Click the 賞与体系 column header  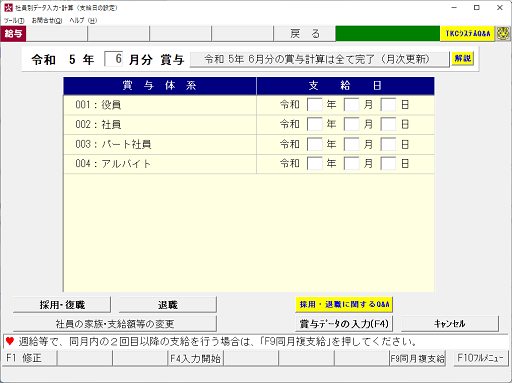point(160,86)
